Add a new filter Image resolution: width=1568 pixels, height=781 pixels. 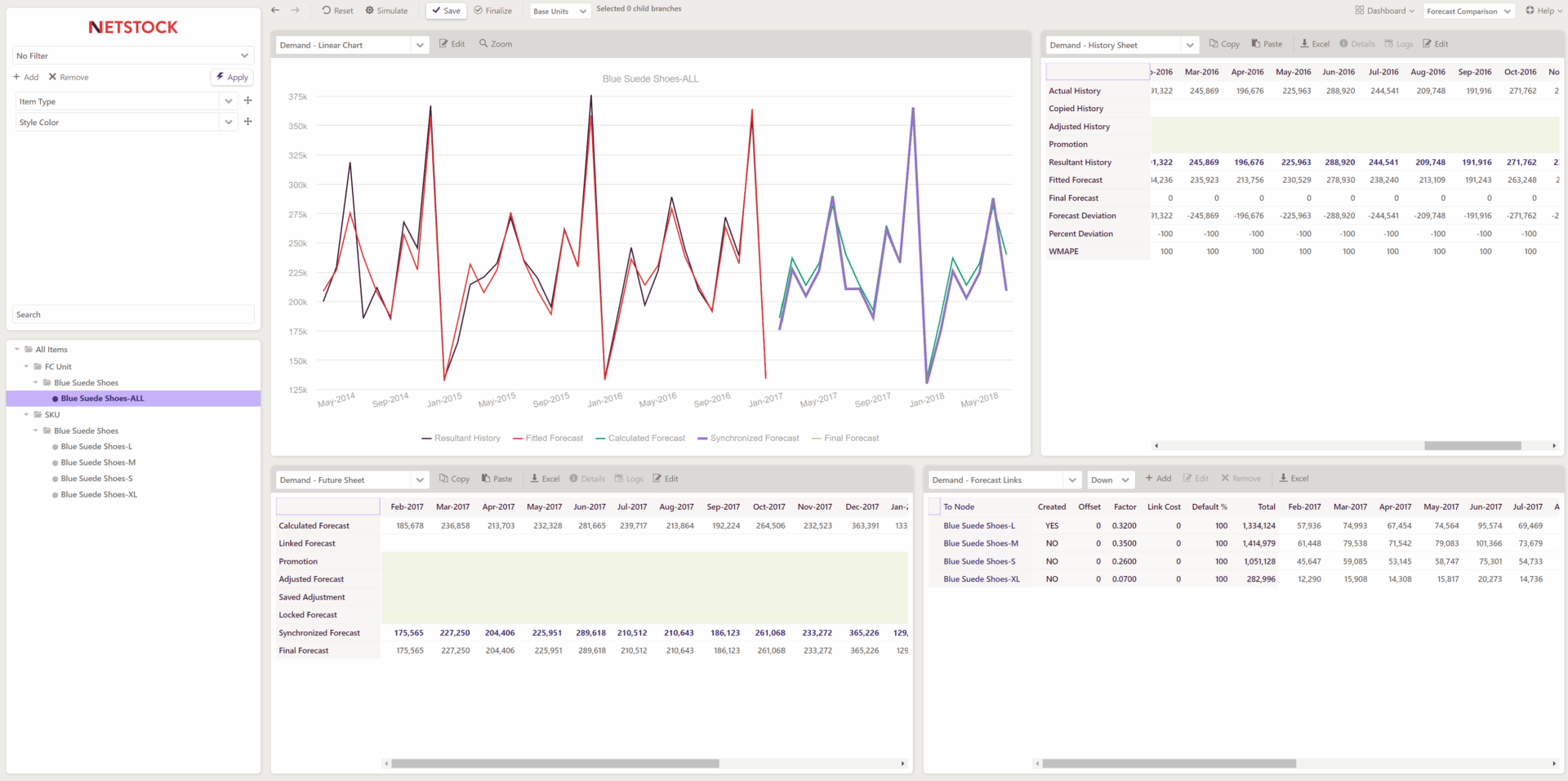coord(26,77)
